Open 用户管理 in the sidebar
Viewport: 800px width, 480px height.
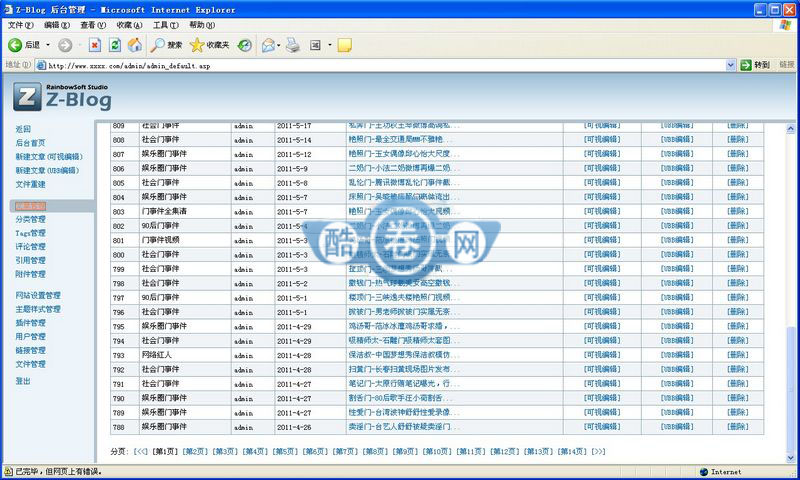coord(30,337)
